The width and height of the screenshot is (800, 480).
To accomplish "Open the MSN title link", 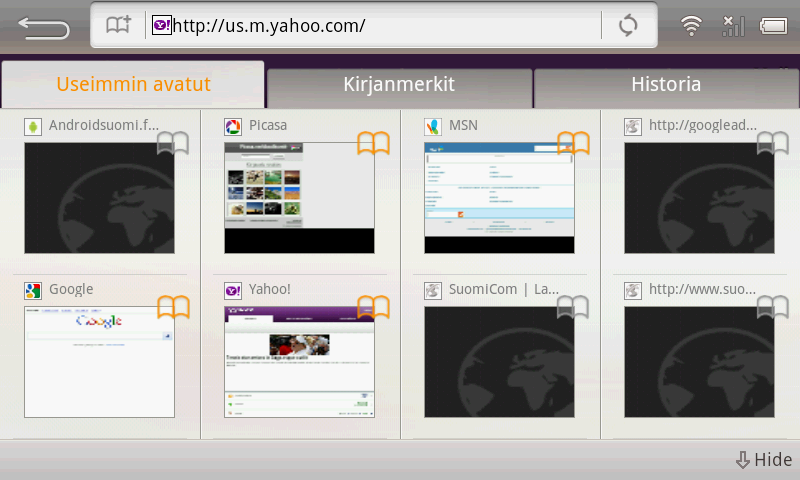I will 463,126.
